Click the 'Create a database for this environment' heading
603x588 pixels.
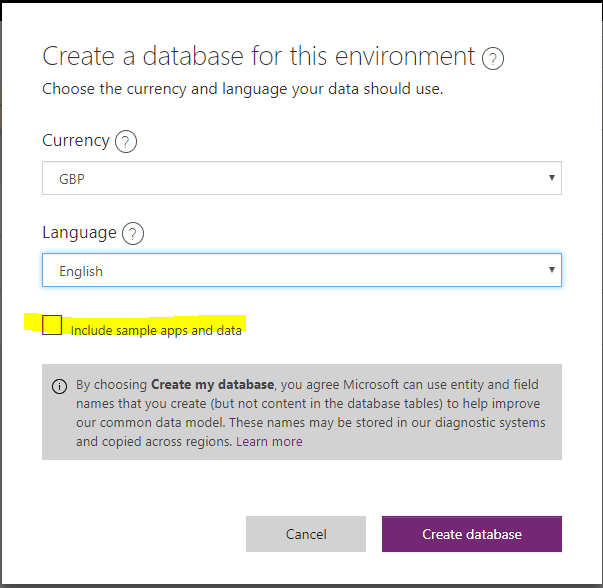258,56
